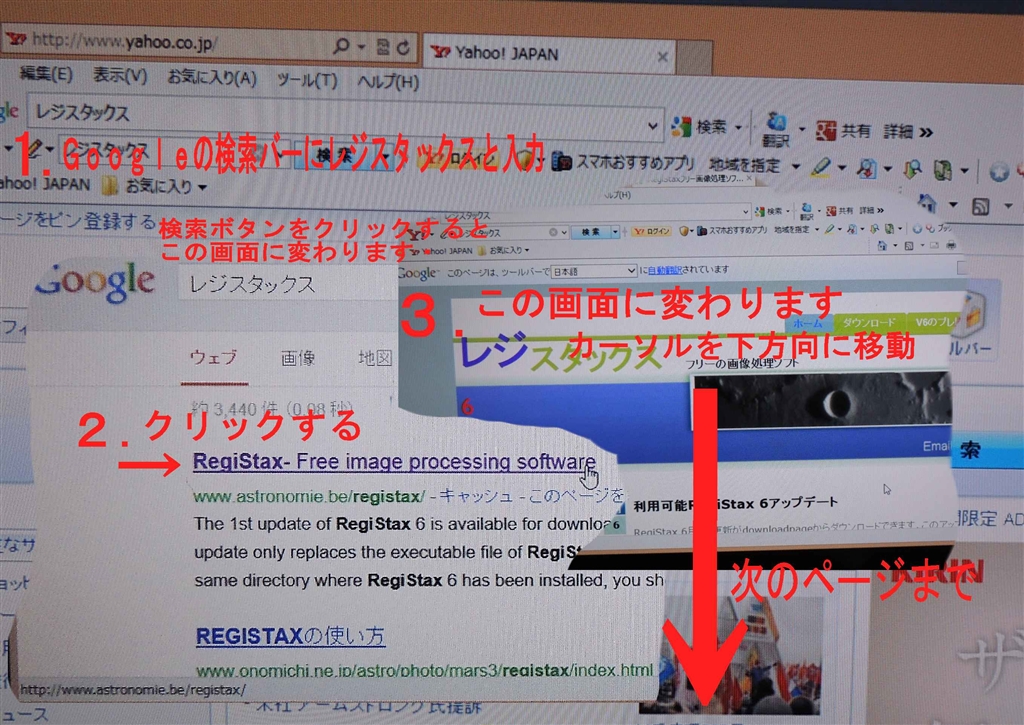
Task: Open お気に入り folder in inset window favorites bar
Action: click(x=504, y=250)
